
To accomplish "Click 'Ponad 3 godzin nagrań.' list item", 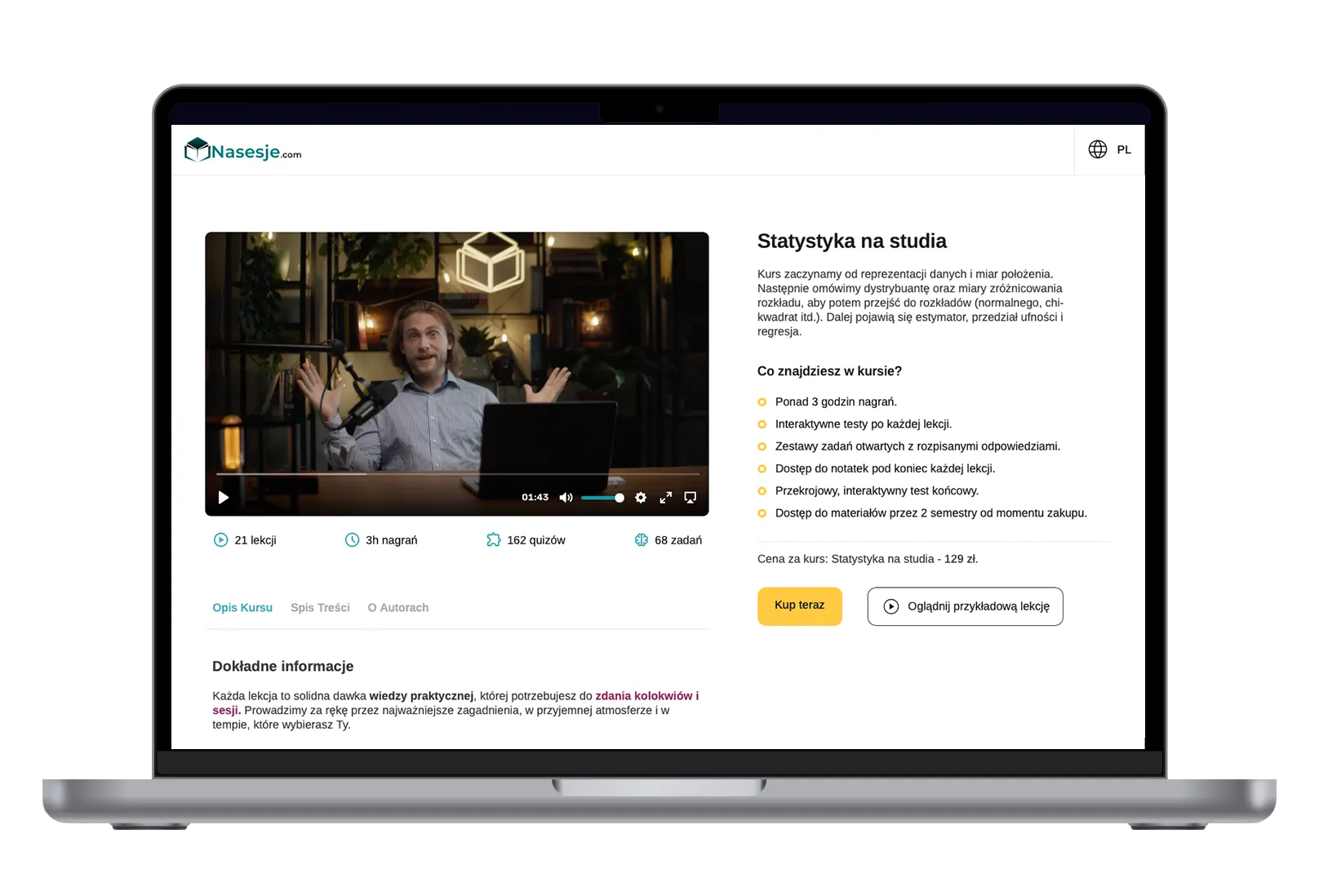I will pyautogui.click(x=836, y=401).
